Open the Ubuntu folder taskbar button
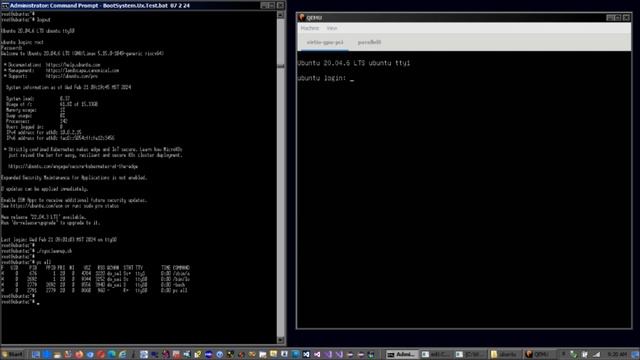This screenshot has width=640, height=360. pos(504,354)
